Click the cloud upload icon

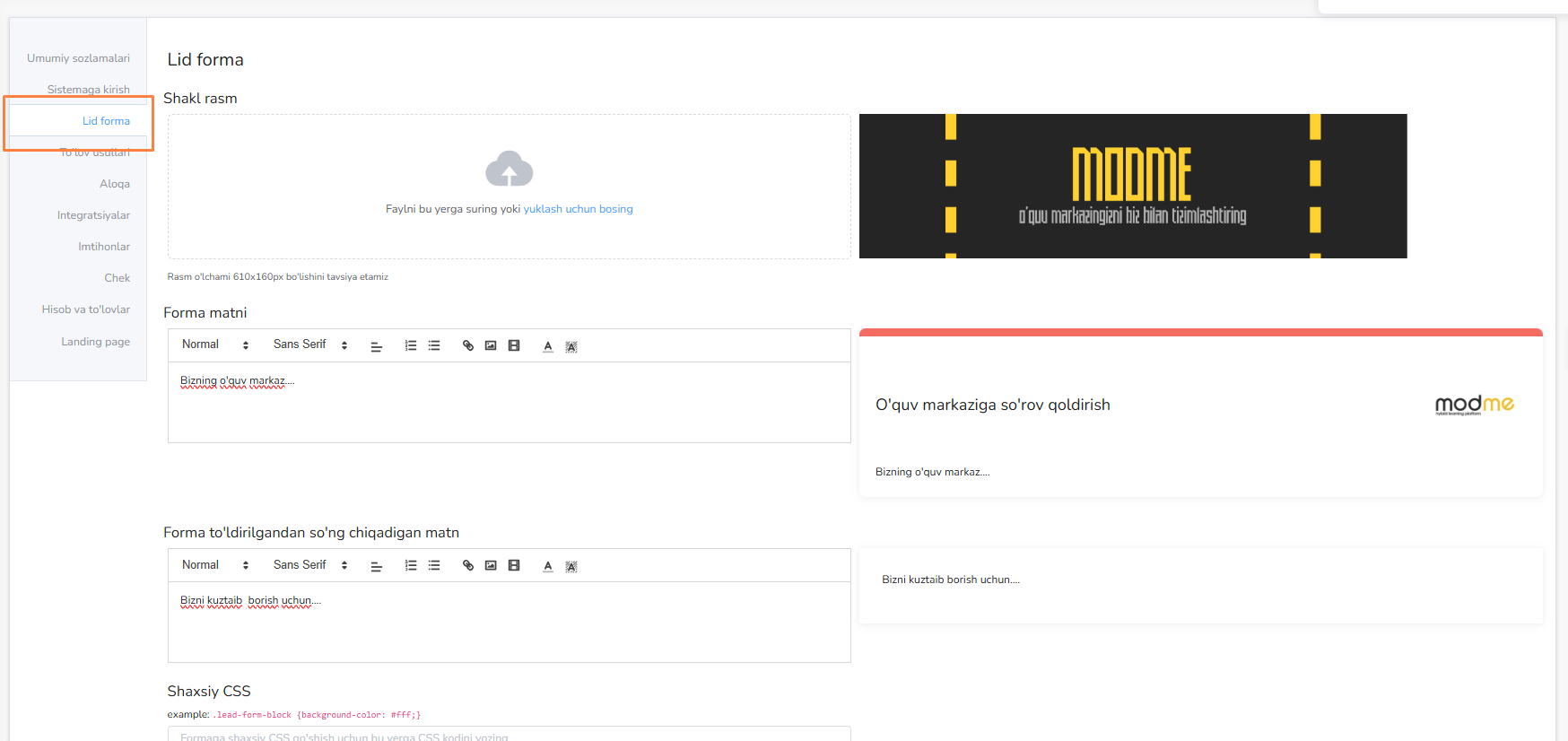click(509, 169)
